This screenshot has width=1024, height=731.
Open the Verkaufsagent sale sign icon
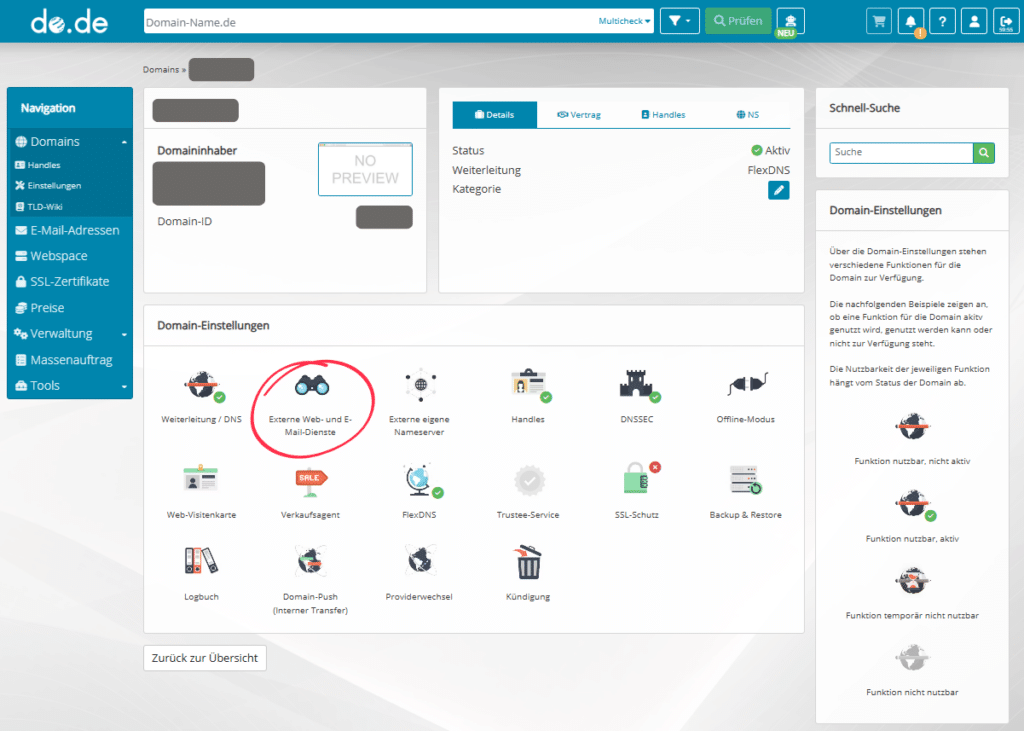(310, 481)
